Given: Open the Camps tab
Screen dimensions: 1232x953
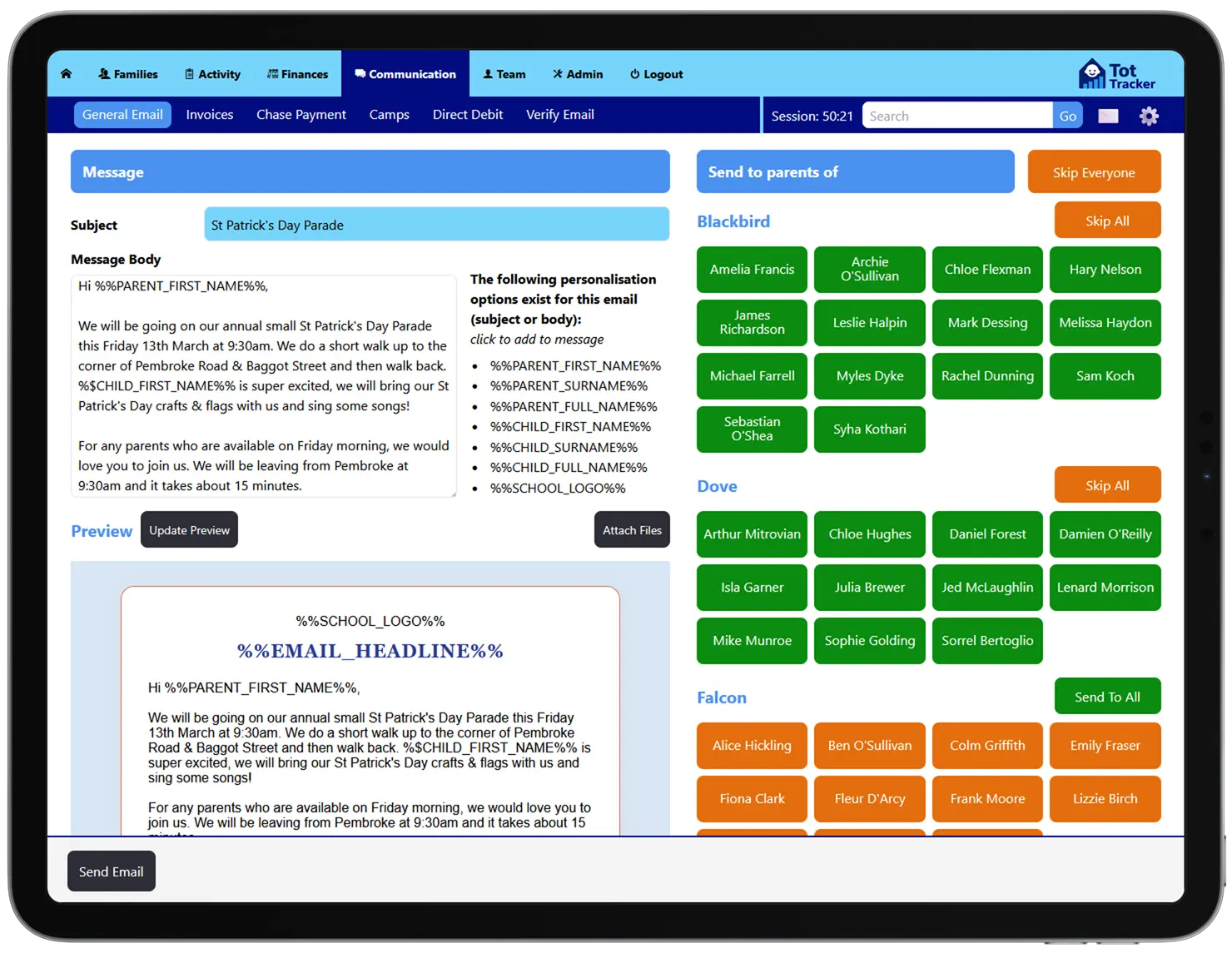Looking at the screenshot, I should (390, 114).
